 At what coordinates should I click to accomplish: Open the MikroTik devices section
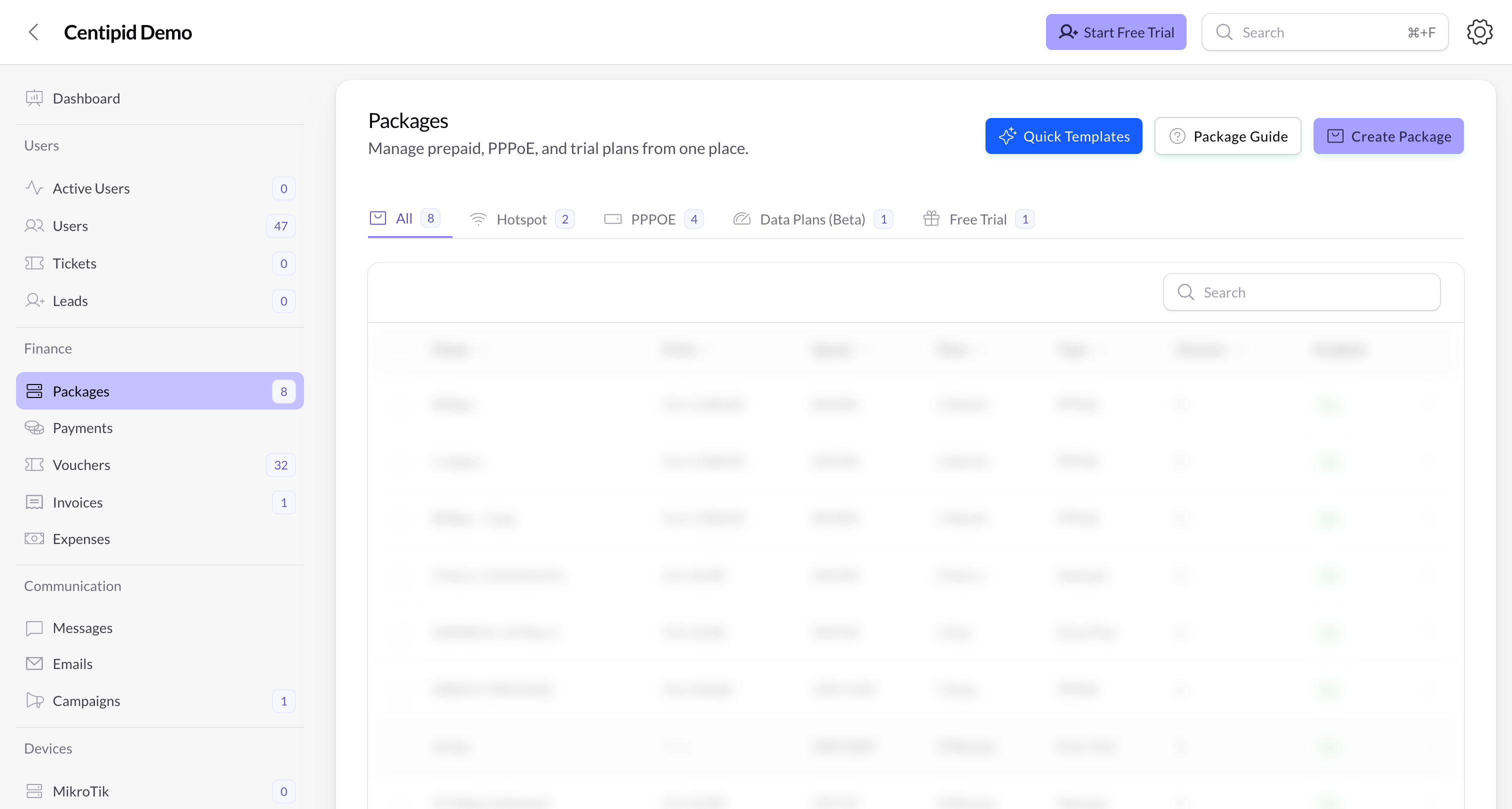[80, 791]
